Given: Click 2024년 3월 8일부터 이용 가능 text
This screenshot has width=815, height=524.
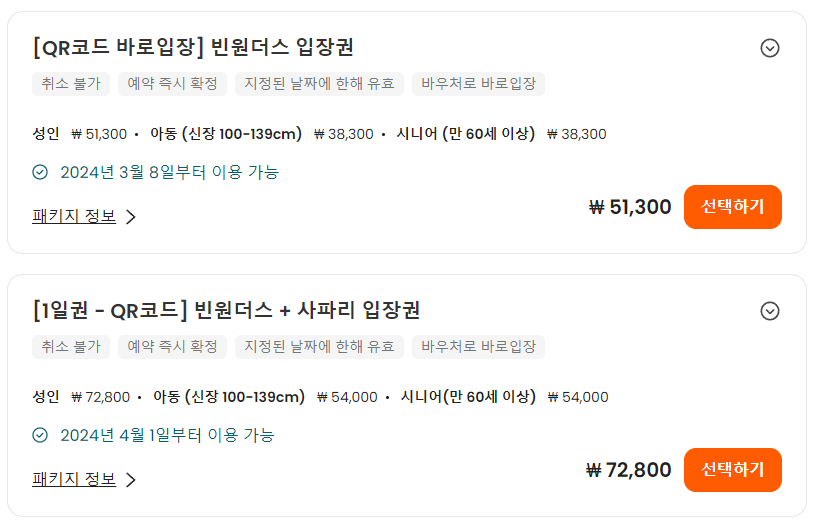Looking at the screenshot, I should tap(169, 172).
